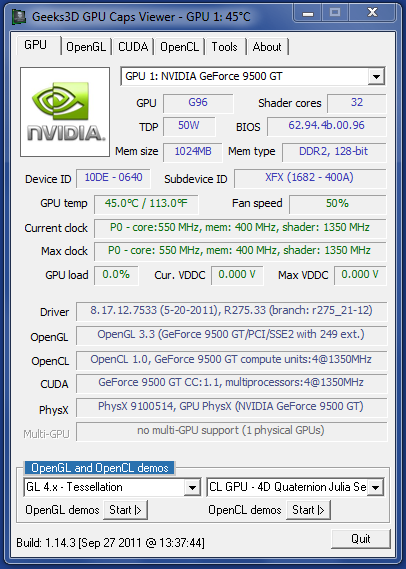The image size is (406, 569).
Task: Open the CUDA tab
Action: (133, 47)
